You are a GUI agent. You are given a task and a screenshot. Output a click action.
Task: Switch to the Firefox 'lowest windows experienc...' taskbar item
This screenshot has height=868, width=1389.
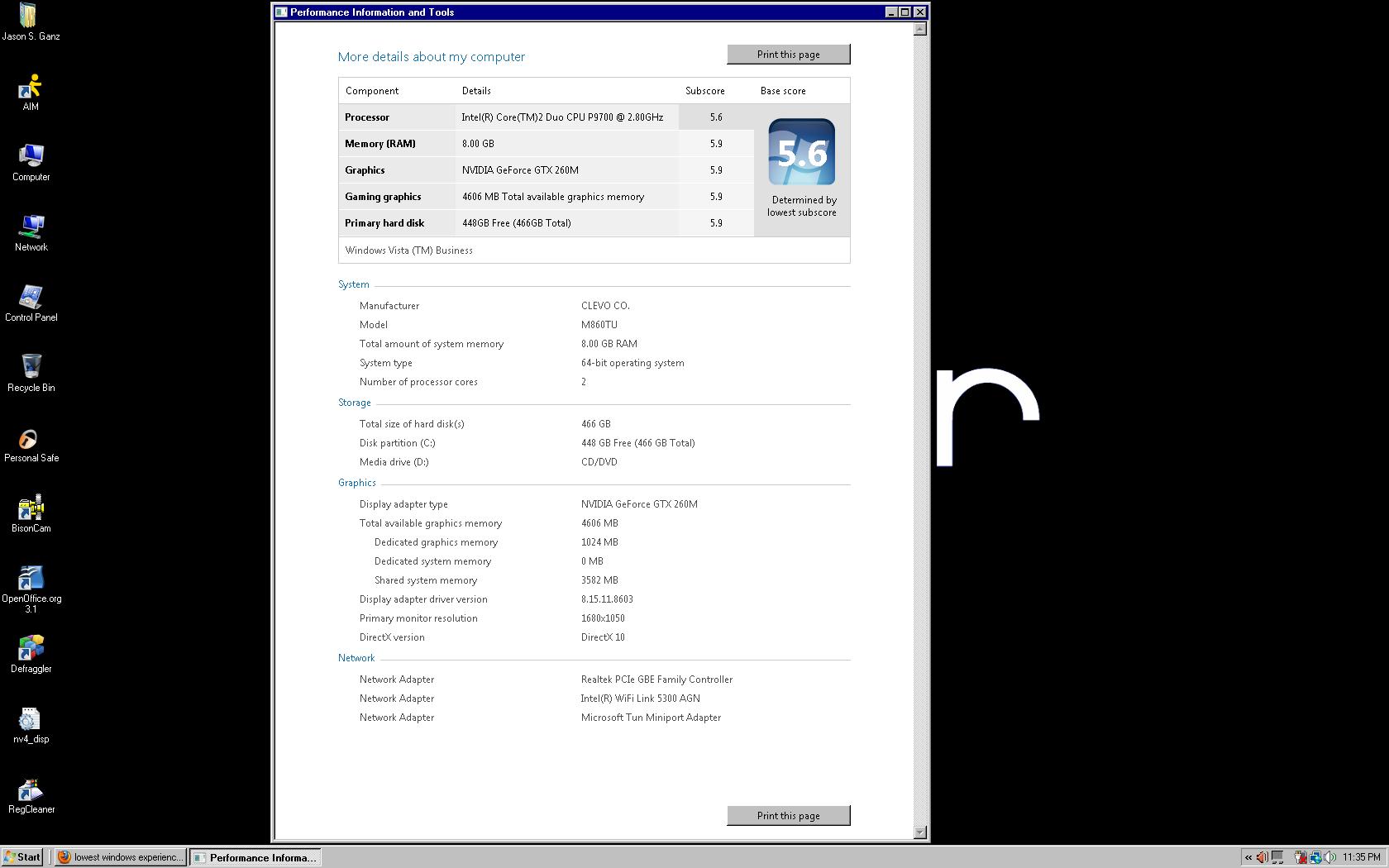coord(120,857)
